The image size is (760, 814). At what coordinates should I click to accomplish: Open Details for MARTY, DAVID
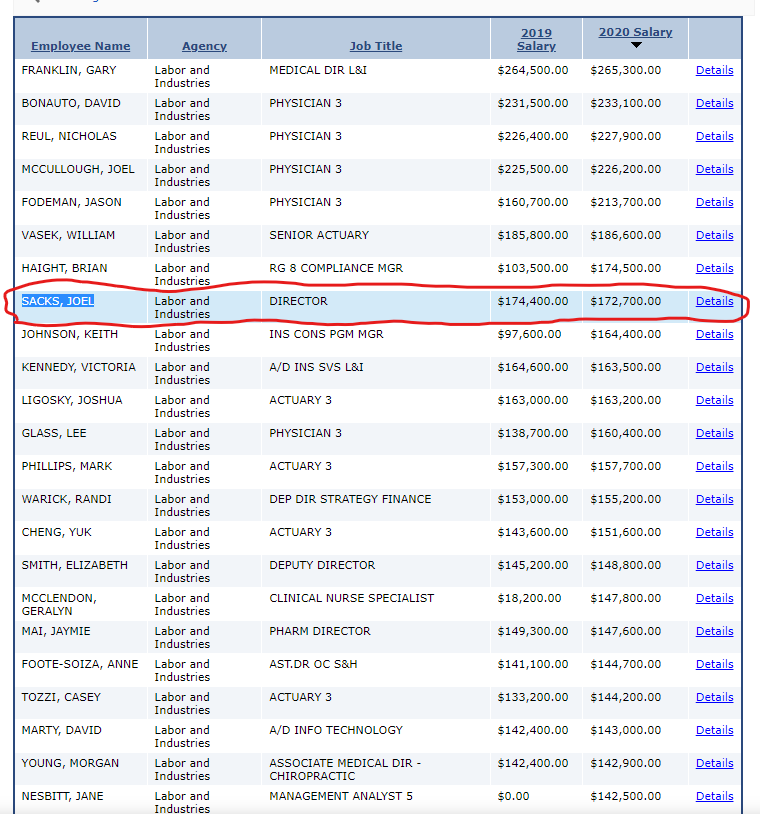coord(714,730)
